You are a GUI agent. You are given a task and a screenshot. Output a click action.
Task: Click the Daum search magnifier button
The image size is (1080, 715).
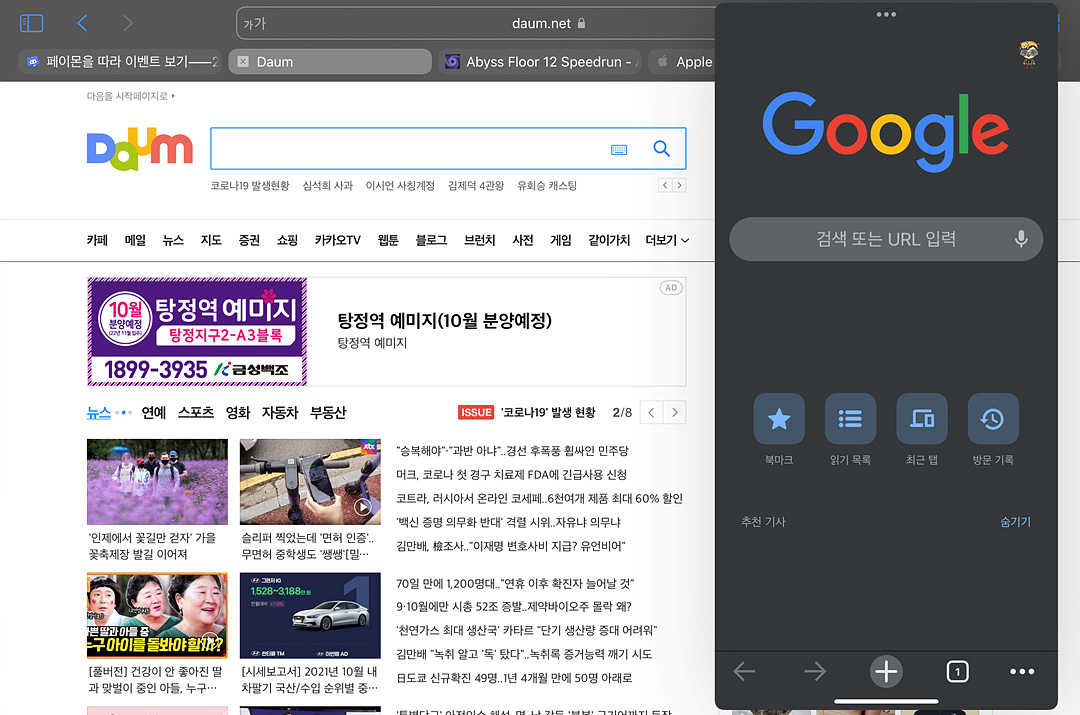661,148
